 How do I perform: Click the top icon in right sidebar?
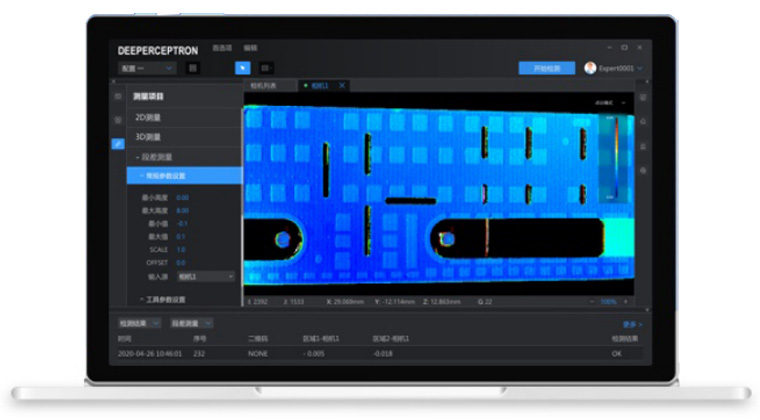point(642,97)
